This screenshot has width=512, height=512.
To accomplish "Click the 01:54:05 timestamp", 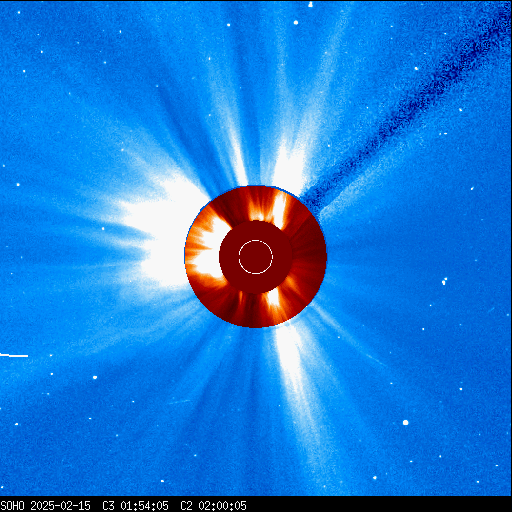I will click(x=144, y=506).
